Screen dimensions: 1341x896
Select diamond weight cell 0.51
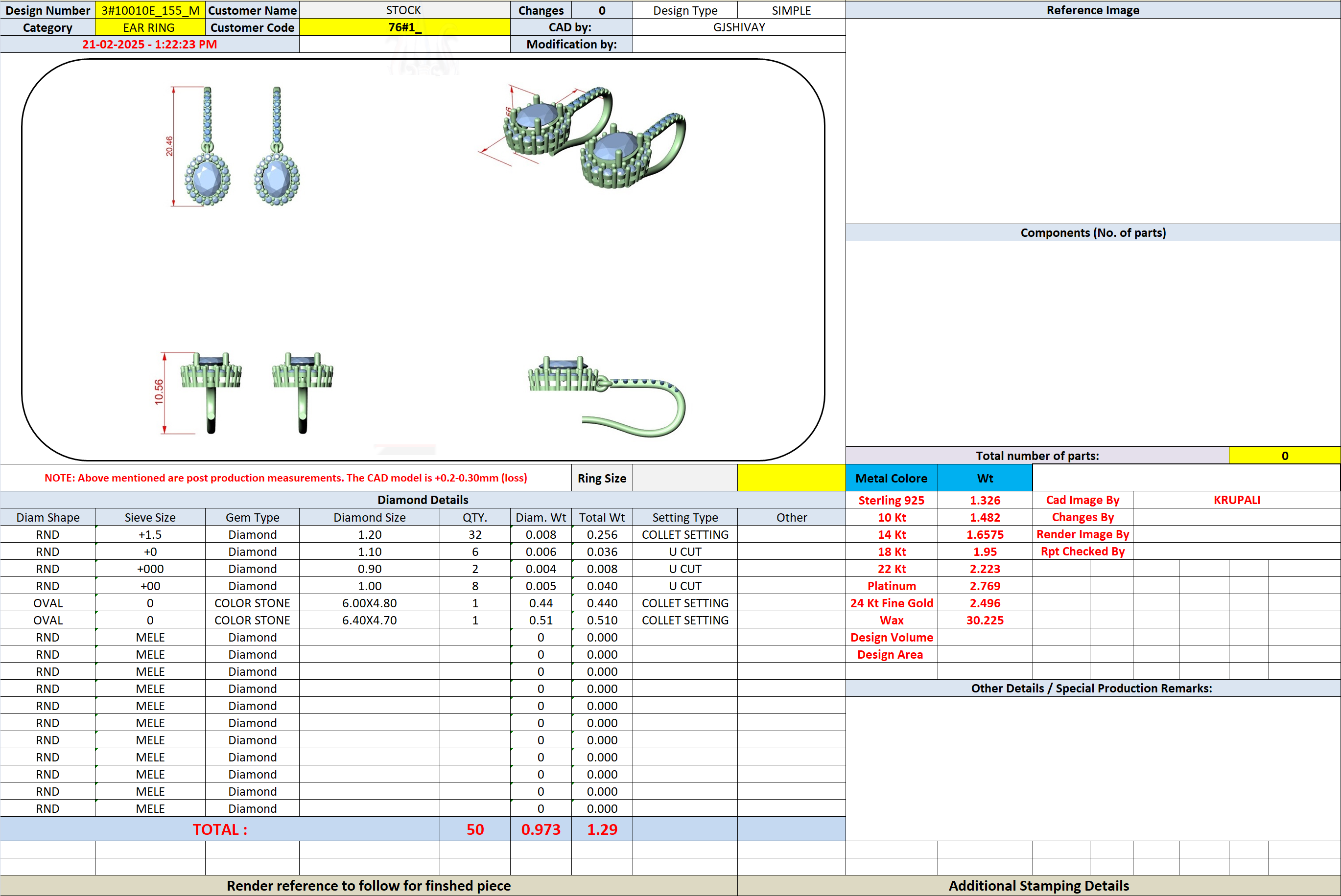(x=541, y=620)
